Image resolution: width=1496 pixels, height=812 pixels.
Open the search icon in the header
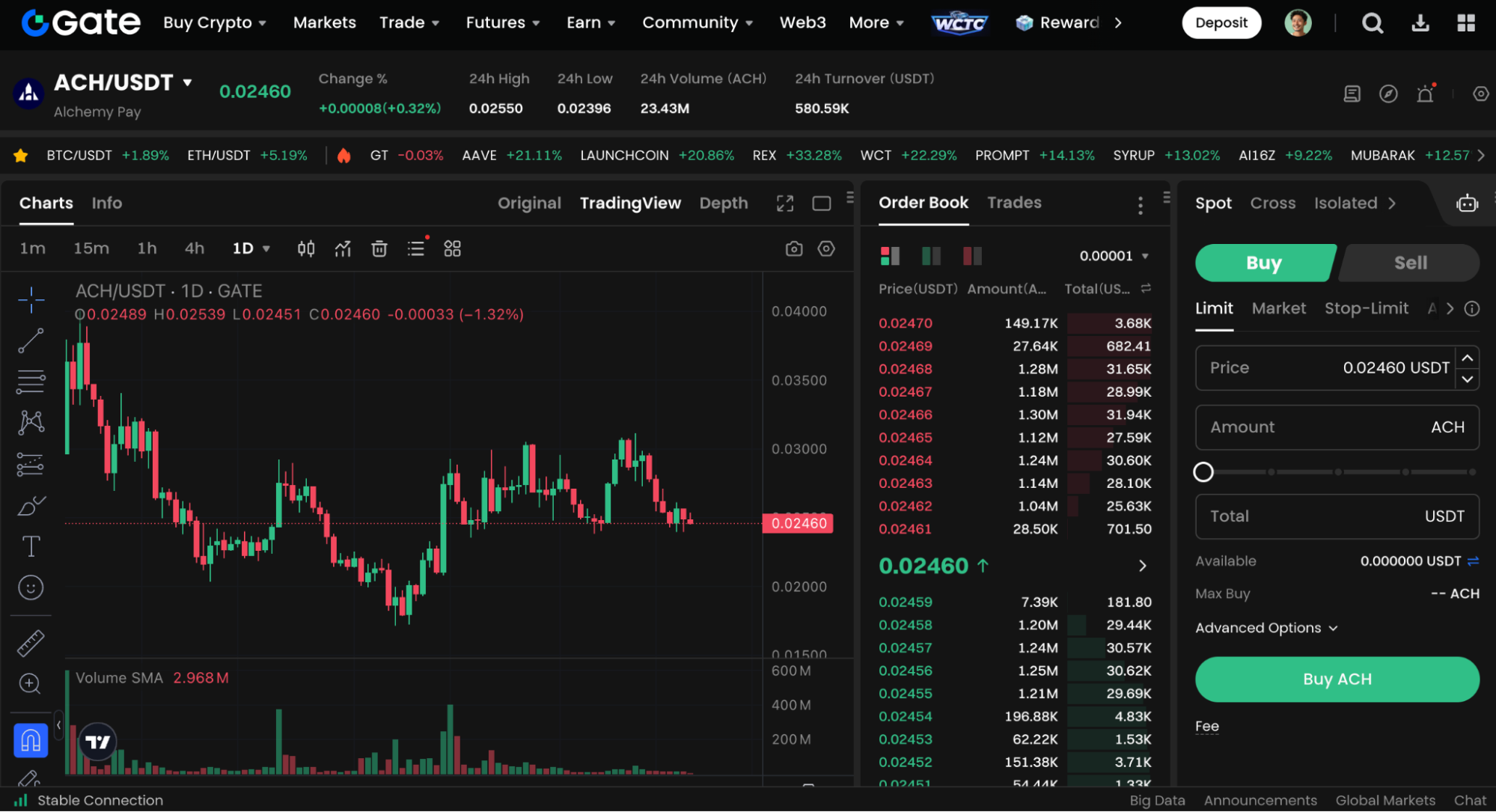(1372, 23)
